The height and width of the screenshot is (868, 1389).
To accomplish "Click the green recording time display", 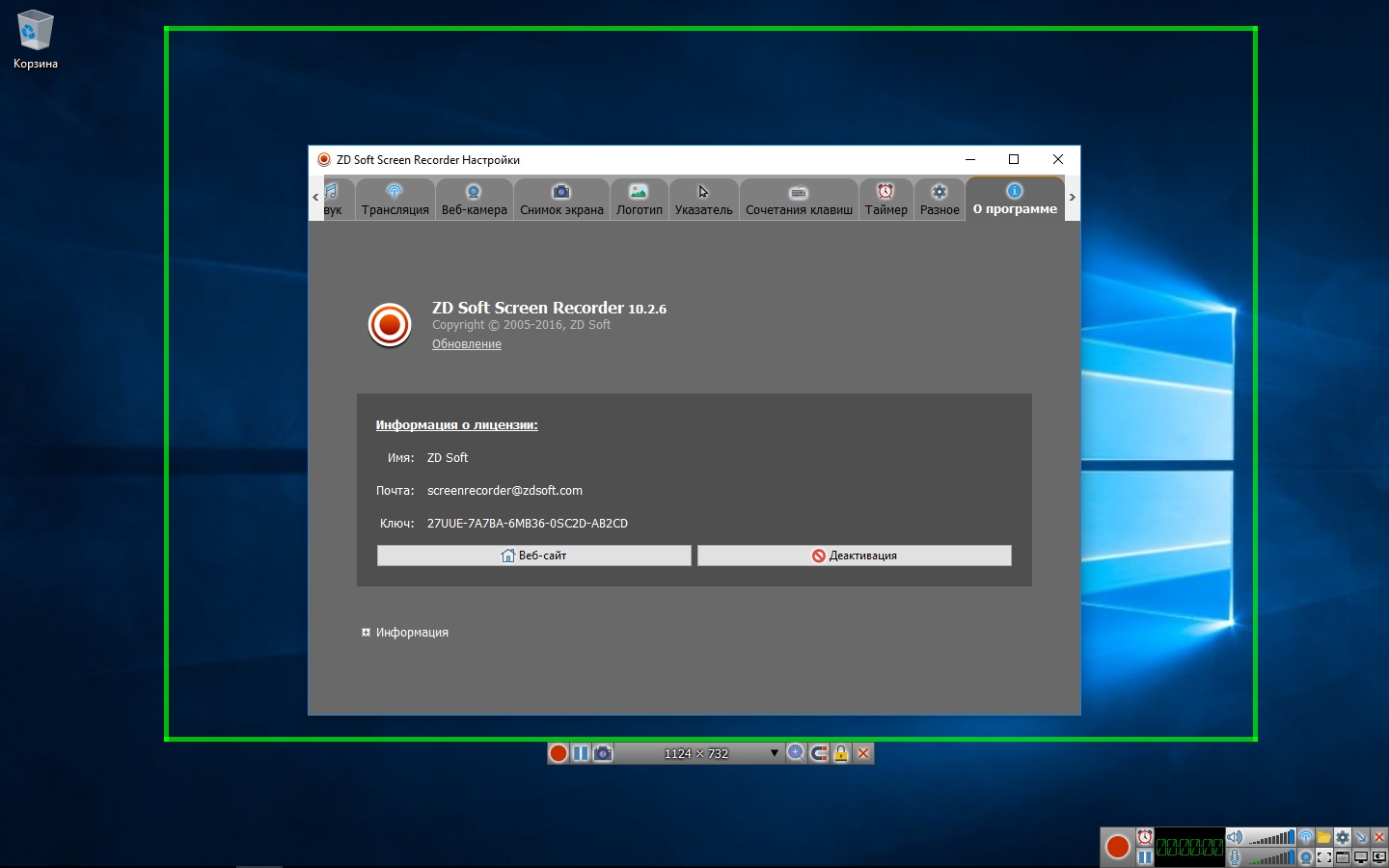I will pyautogui.click(x=1189, y=847).
